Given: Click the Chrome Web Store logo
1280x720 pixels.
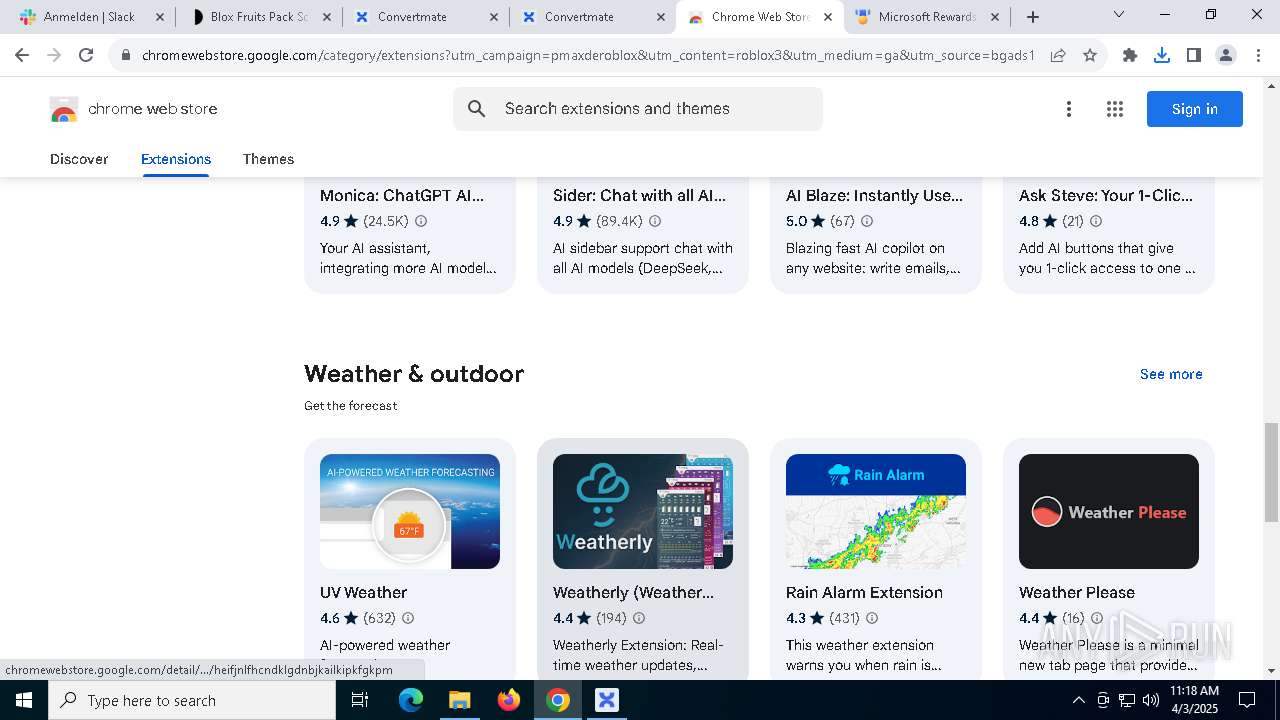Looking at the screenshot, I should click(64, 109).
